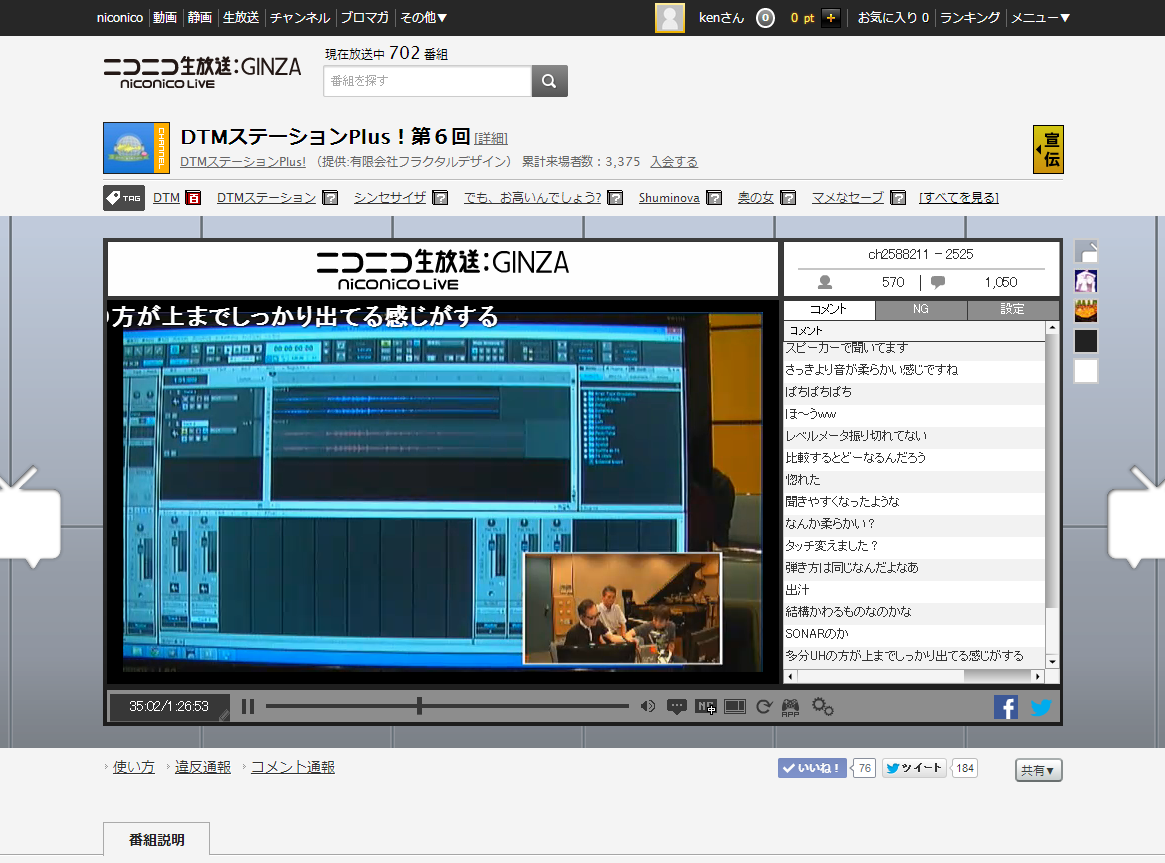
Task: Click the ニコニコ生放送 GINZA logo
Action: (x=202, y=73)
